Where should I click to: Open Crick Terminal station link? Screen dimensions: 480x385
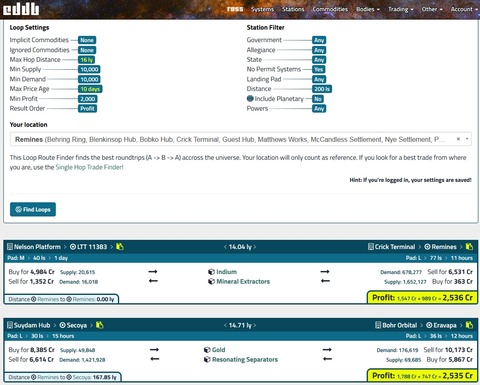(x=395, y=247)
